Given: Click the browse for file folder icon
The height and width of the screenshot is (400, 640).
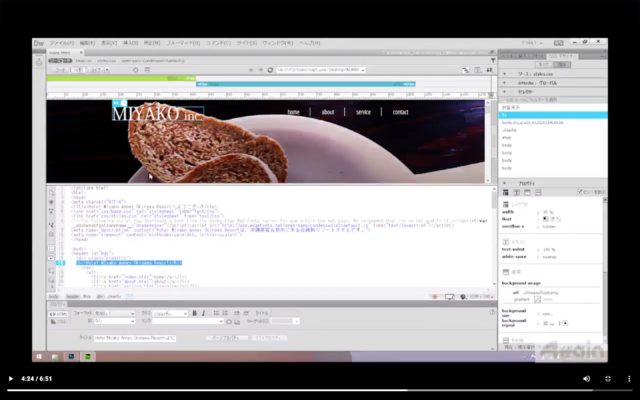Looking at the screenshot, I should [237, 322].
